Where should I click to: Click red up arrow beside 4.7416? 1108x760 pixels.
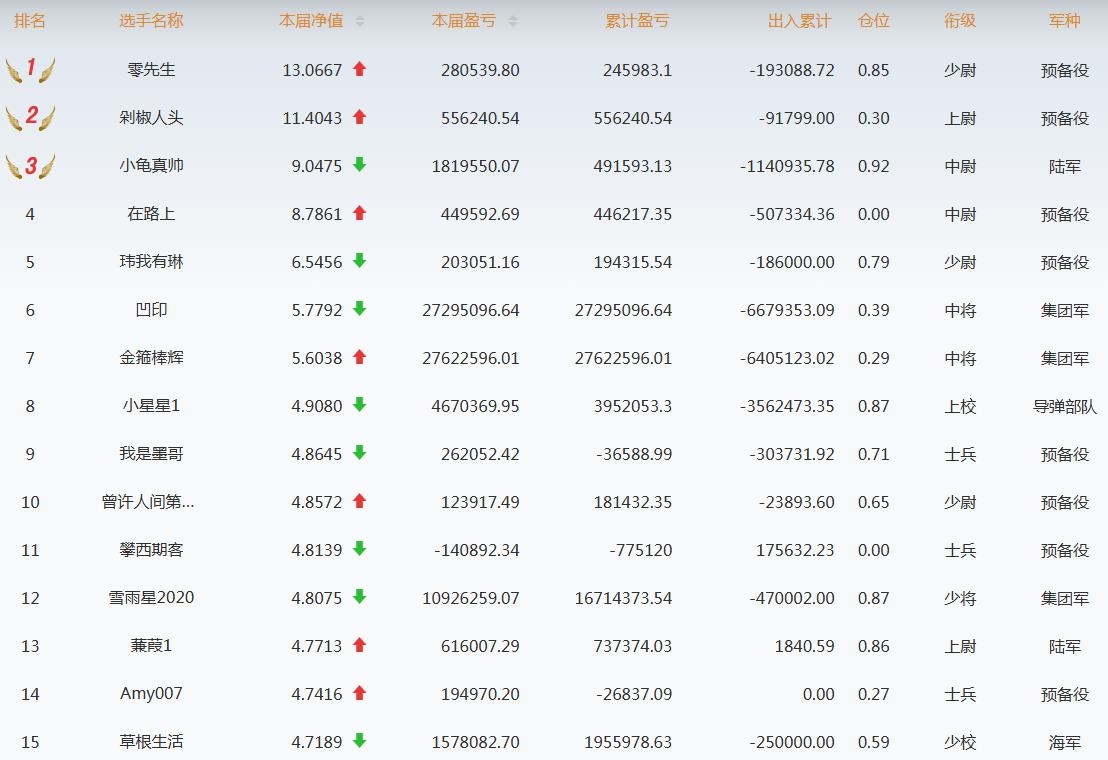(x=360, y=693)
